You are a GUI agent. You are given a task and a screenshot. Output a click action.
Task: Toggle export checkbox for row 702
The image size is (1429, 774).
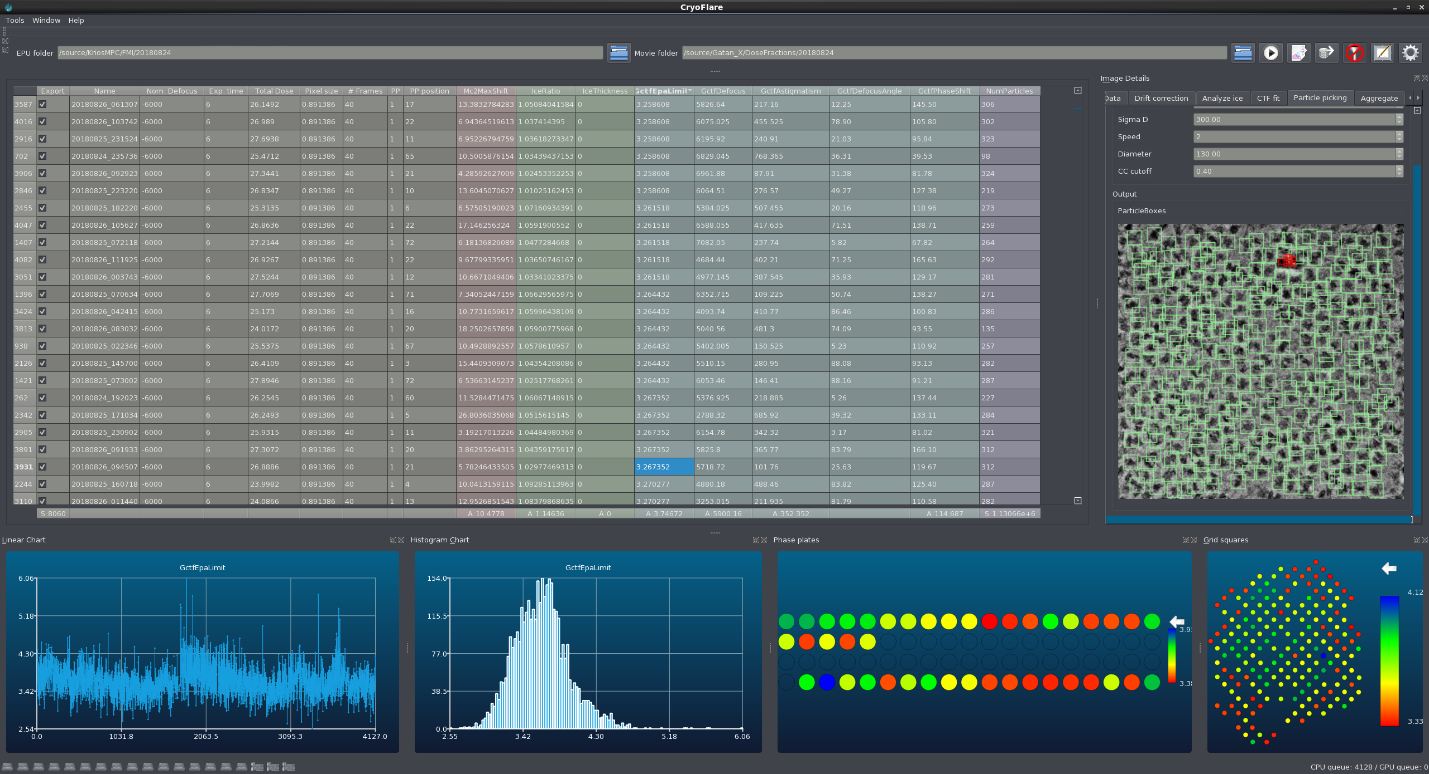coord(42,156)
